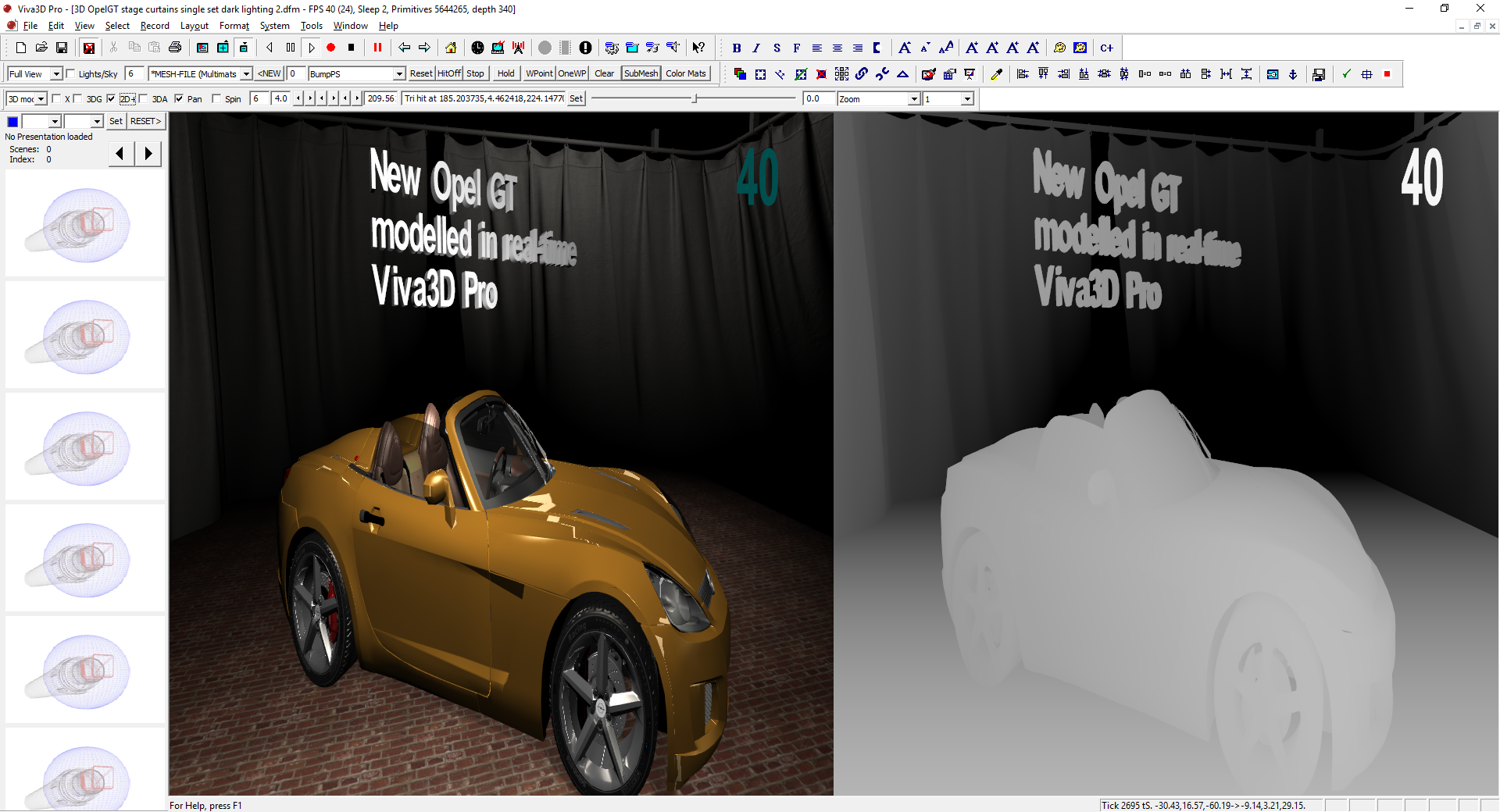The width and height of the screenshot is (1500, 812).
Task: Select the Italic formatting icon
Action: point(756,48)
